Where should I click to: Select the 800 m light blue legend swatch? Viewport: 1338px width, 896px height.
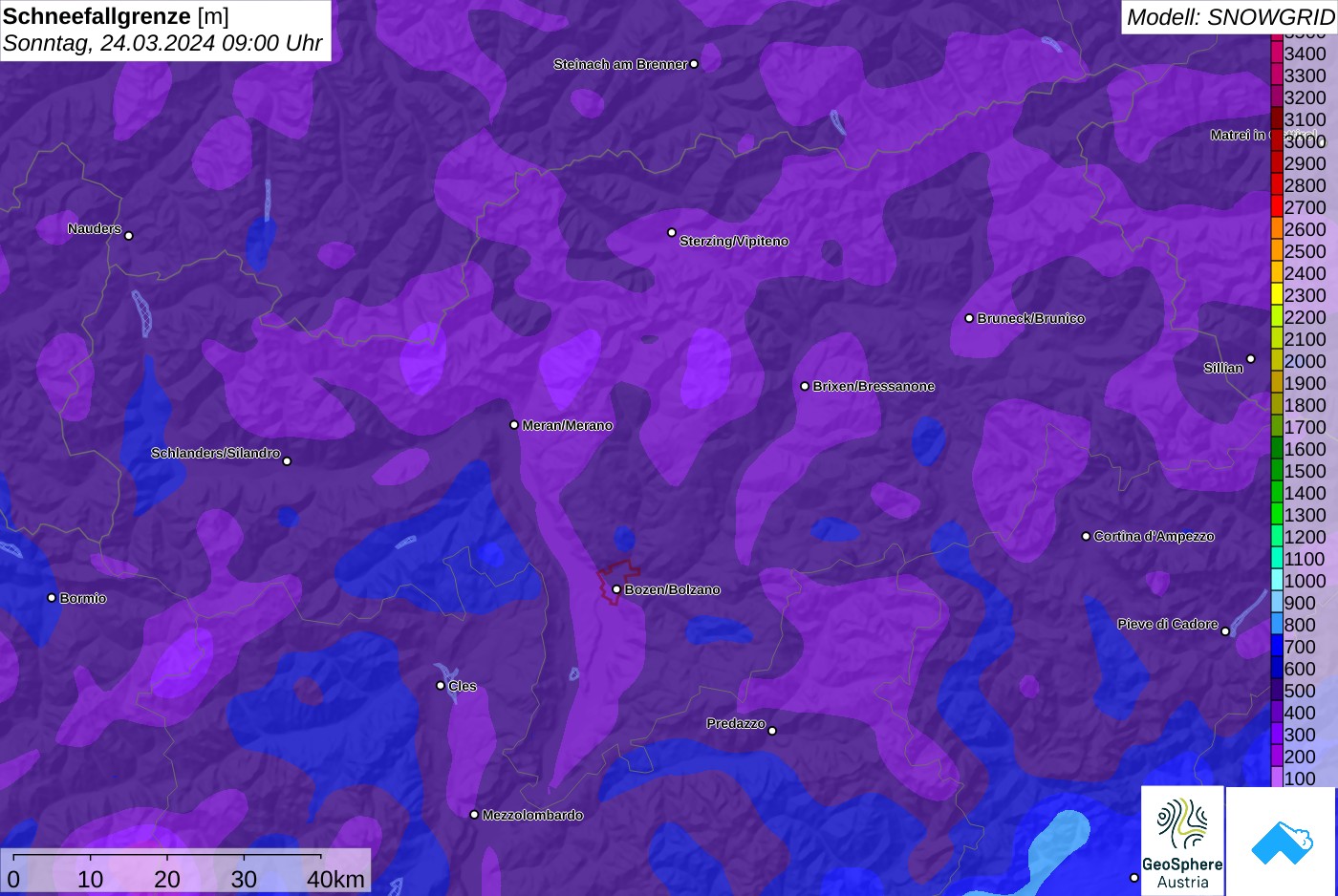pyautogui.click(x=1276, y=625)
